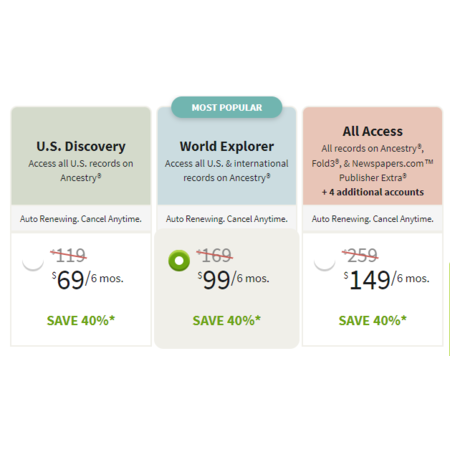Click SAVE 40% under World Explorer
Viewport: 450px width, 450px height.
tap(227, 321)
